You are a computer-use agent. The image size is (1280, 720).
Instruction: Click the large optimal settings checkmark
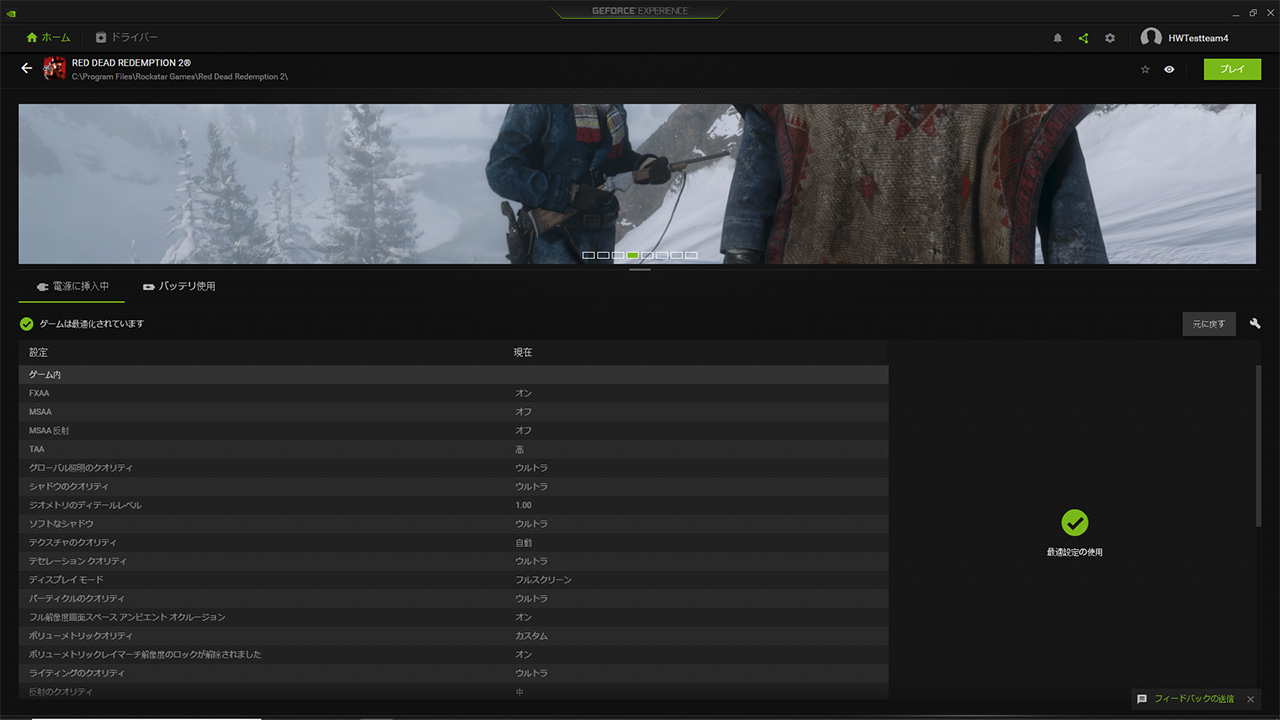pyautogui.click(x=1074, y=522)
